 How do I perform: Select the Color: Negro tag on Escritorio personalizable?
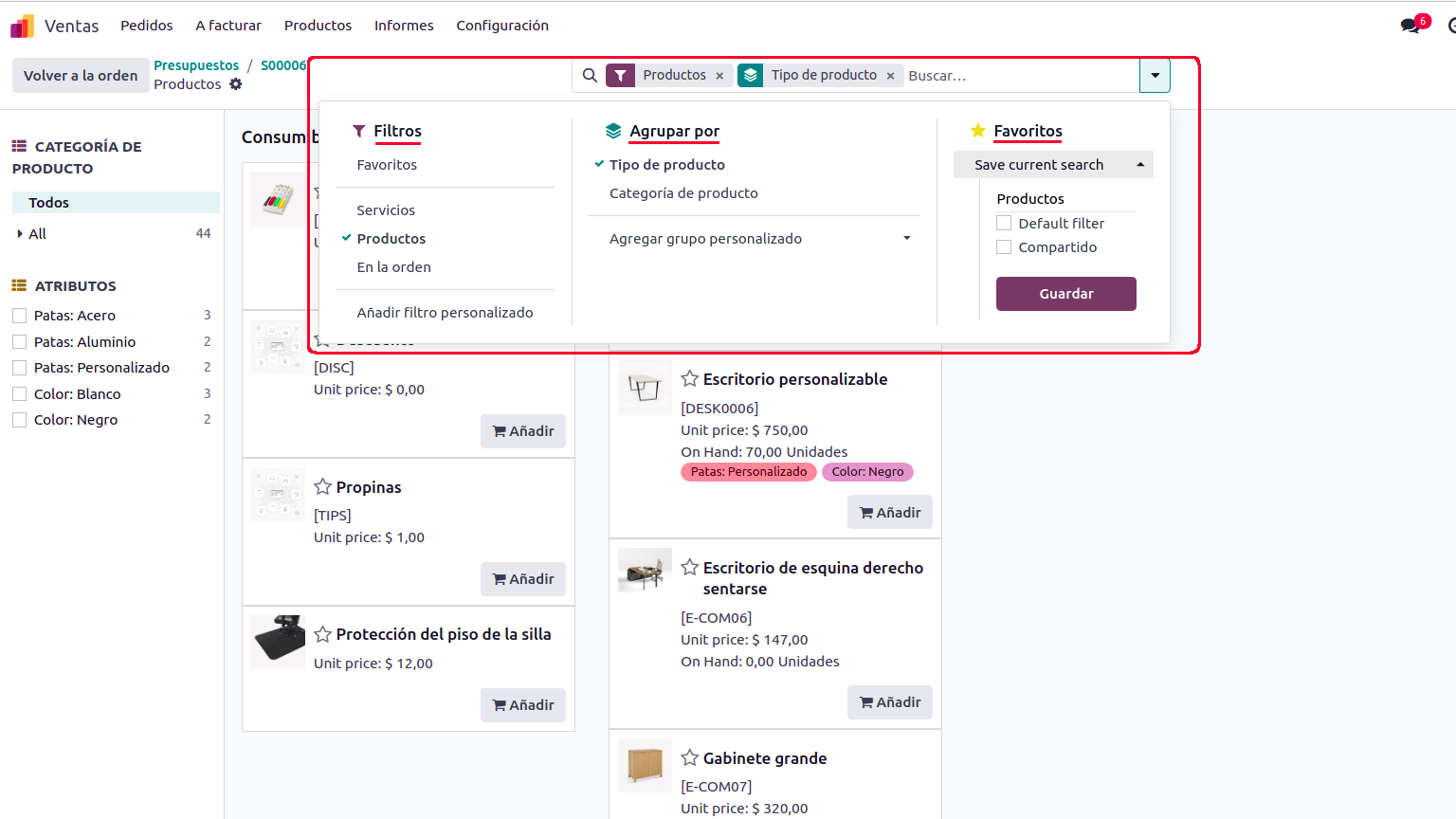pyautogui.click(x=867, y=471)
